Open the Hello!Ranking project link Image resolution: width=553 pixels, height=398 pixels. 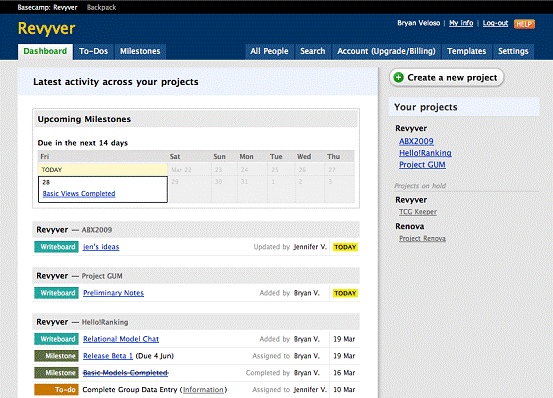[x=425, y=153]
